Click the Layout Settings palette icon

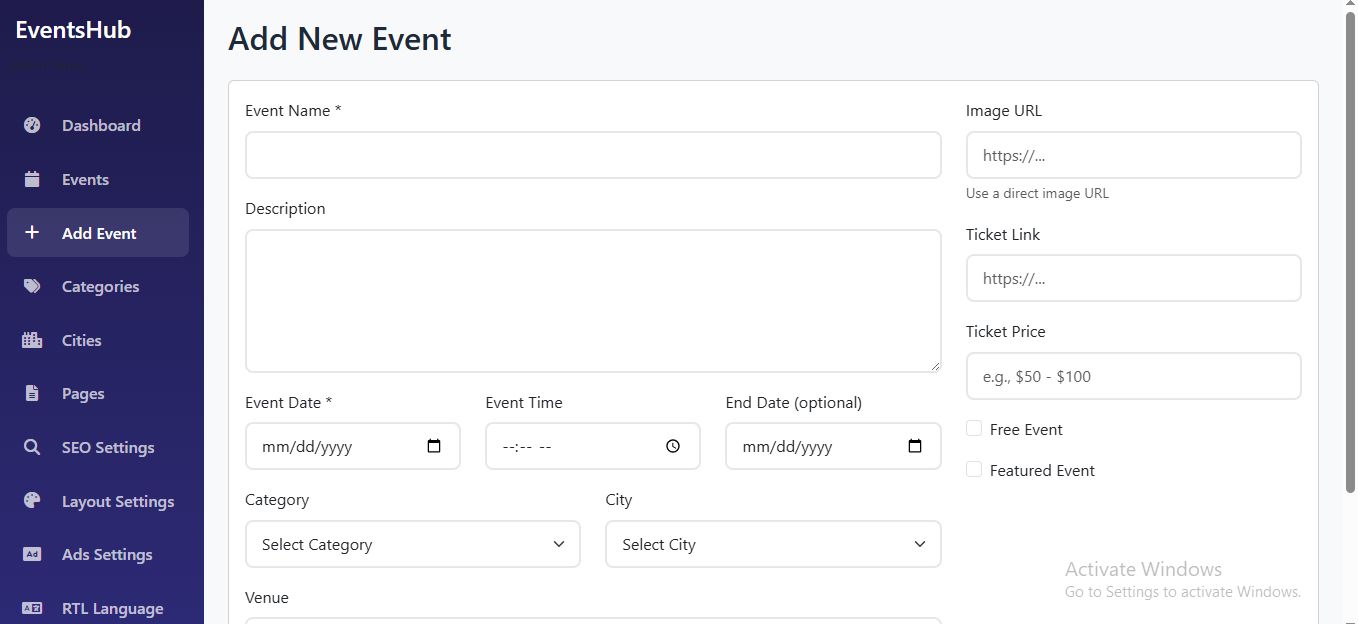pos(32,501)
